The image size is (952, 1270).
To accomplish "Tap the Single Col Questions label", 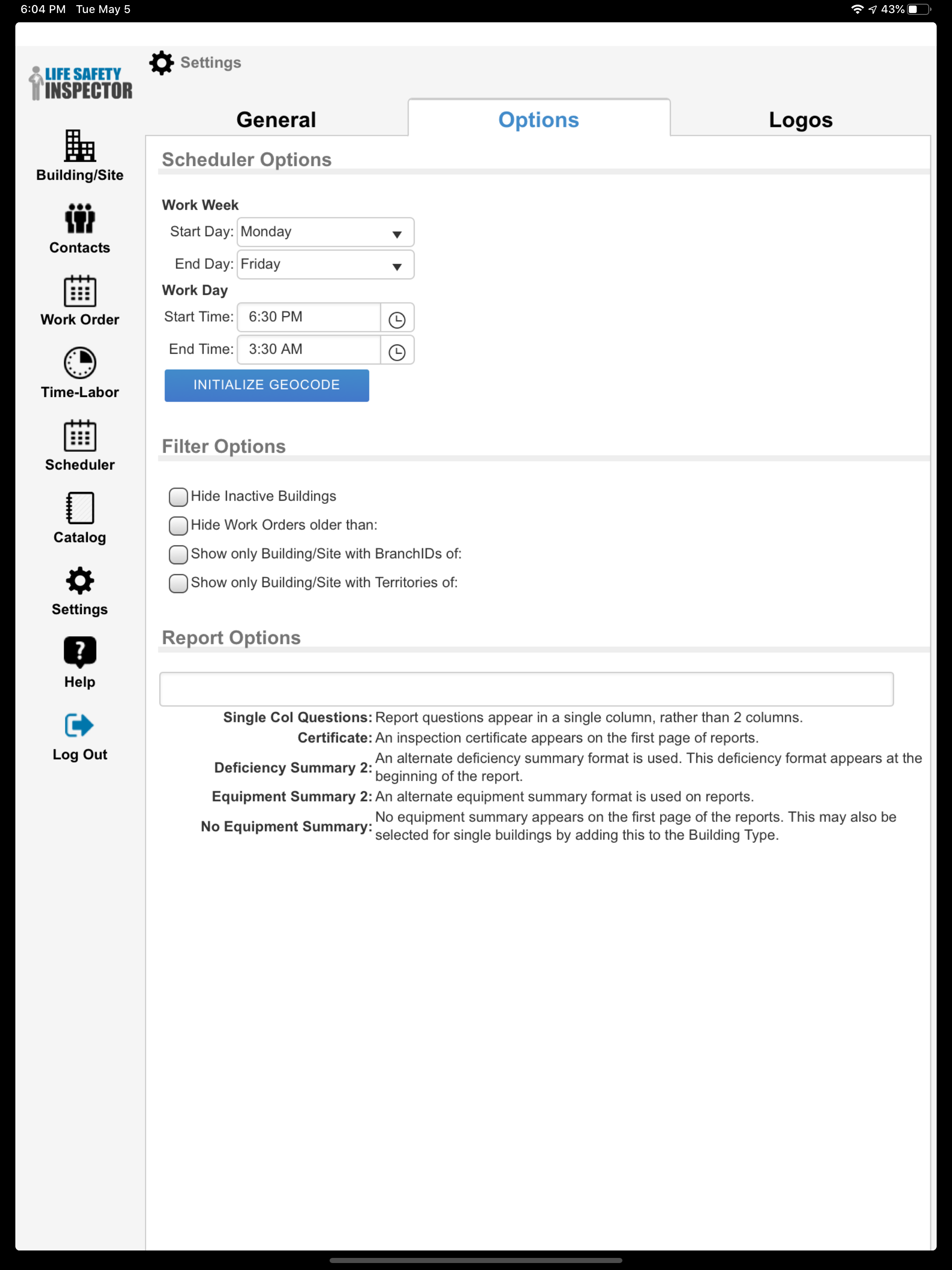I will 297,717.
